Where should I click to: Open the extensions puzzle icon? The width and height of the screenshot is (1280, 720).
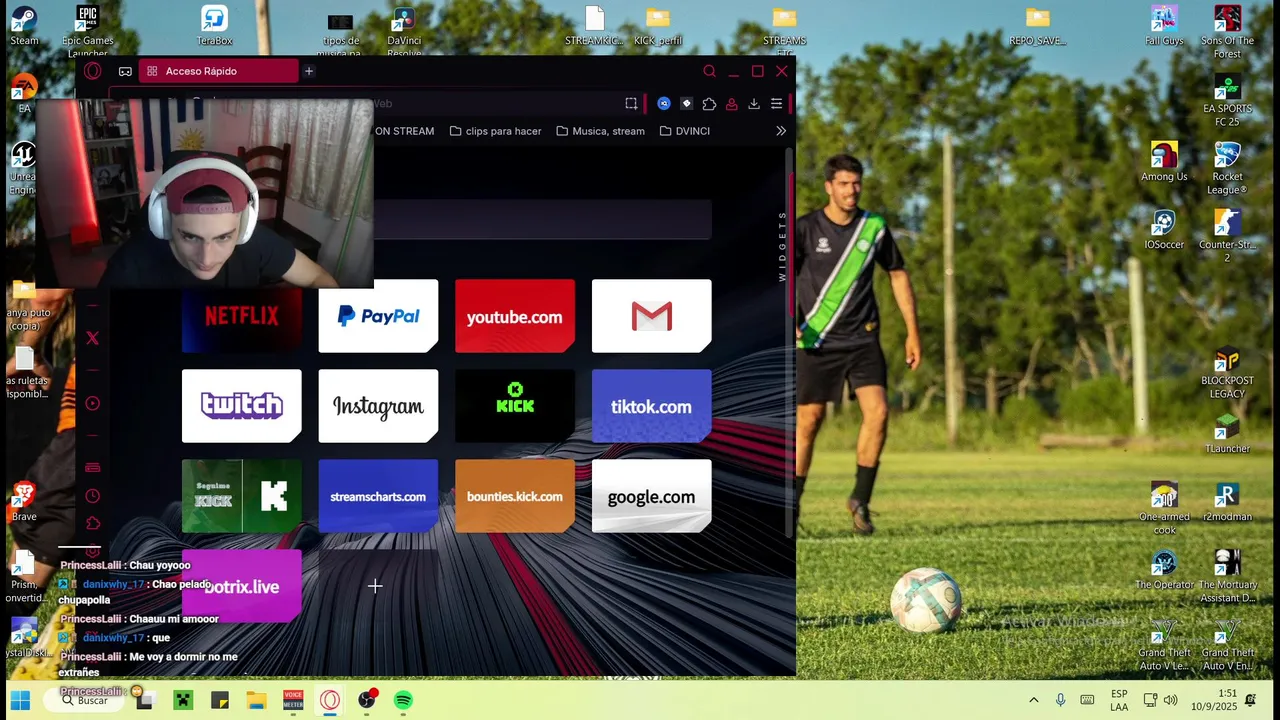click(709, 103)
